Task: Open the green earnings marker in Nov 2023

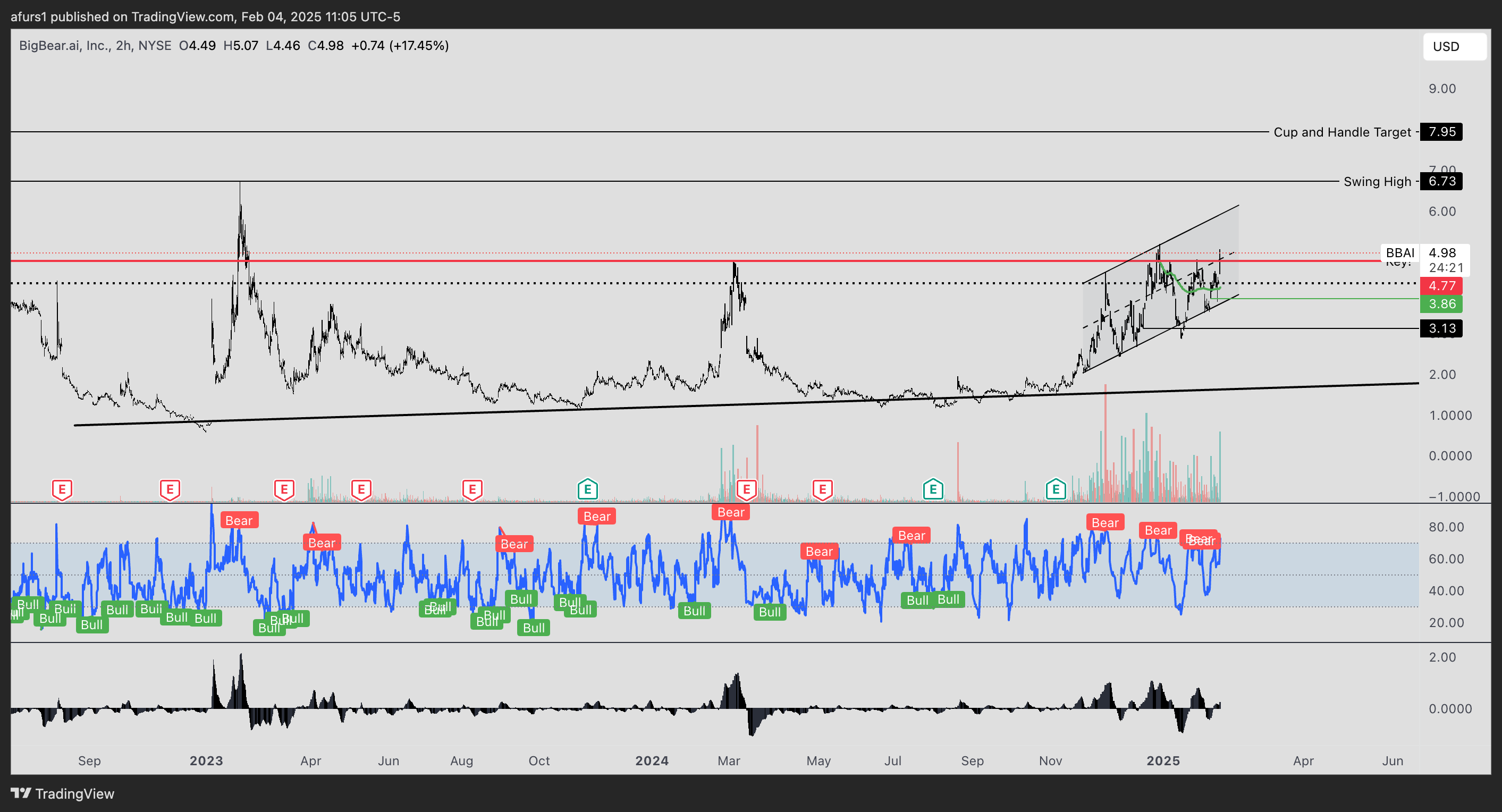Action: coord(588,489)
